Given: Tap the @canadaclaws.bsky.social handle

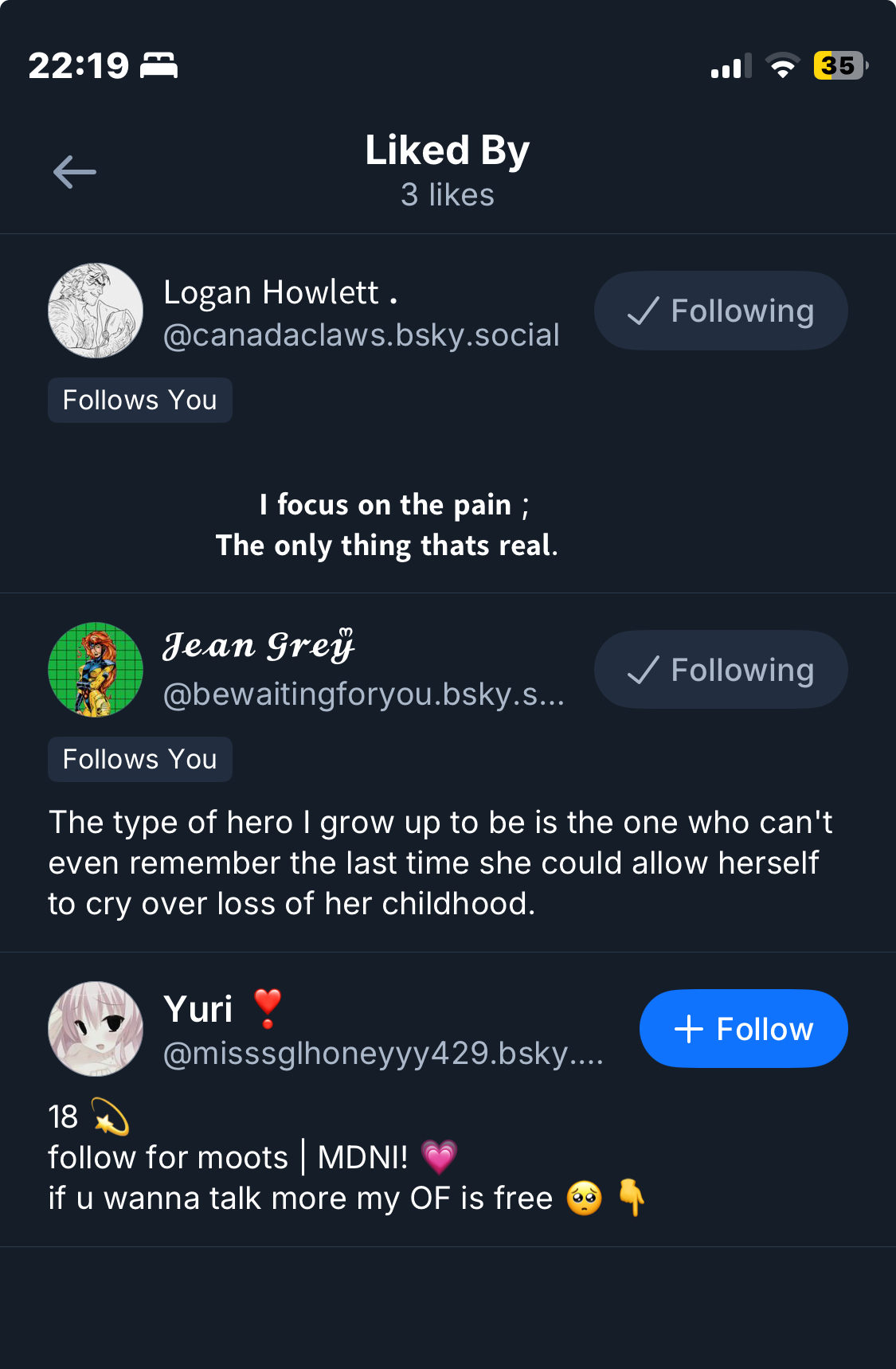Looking at the screenshot, I should pos(362,335).
